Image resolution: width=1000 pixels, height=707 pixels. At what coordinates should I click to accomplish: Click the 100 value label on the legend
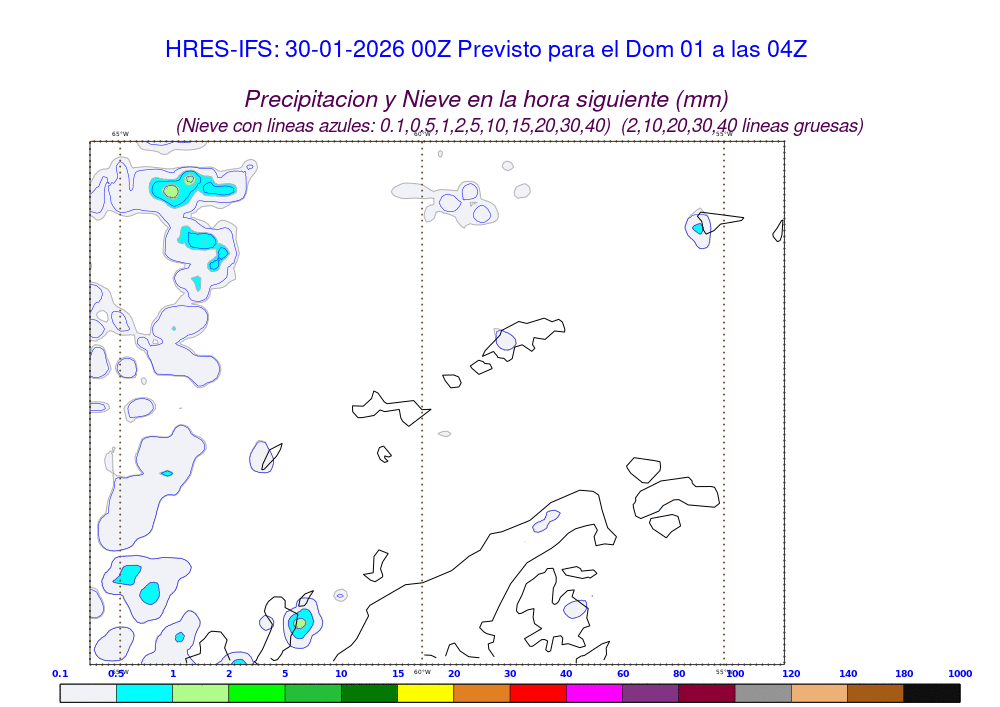click(x=735, y=674)
